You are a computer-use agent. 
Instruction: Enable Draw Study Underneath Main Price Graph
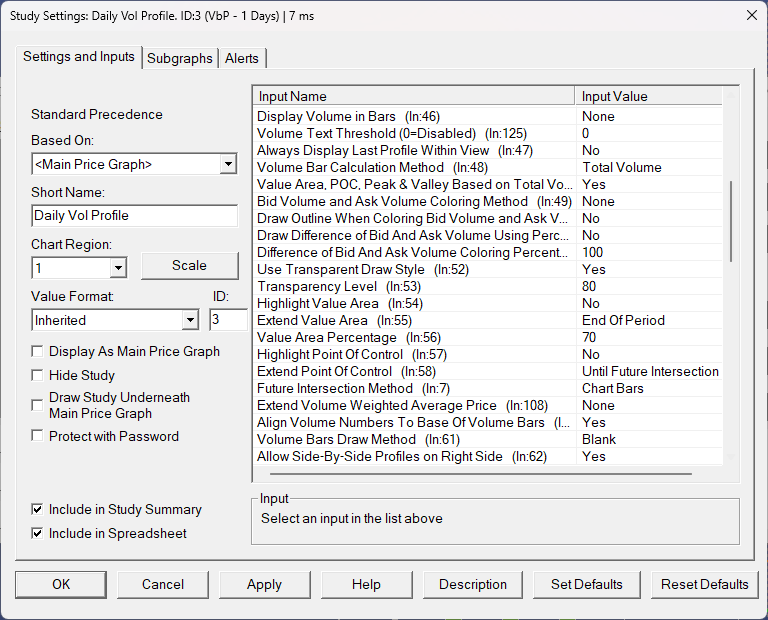[x=37, y=405]
